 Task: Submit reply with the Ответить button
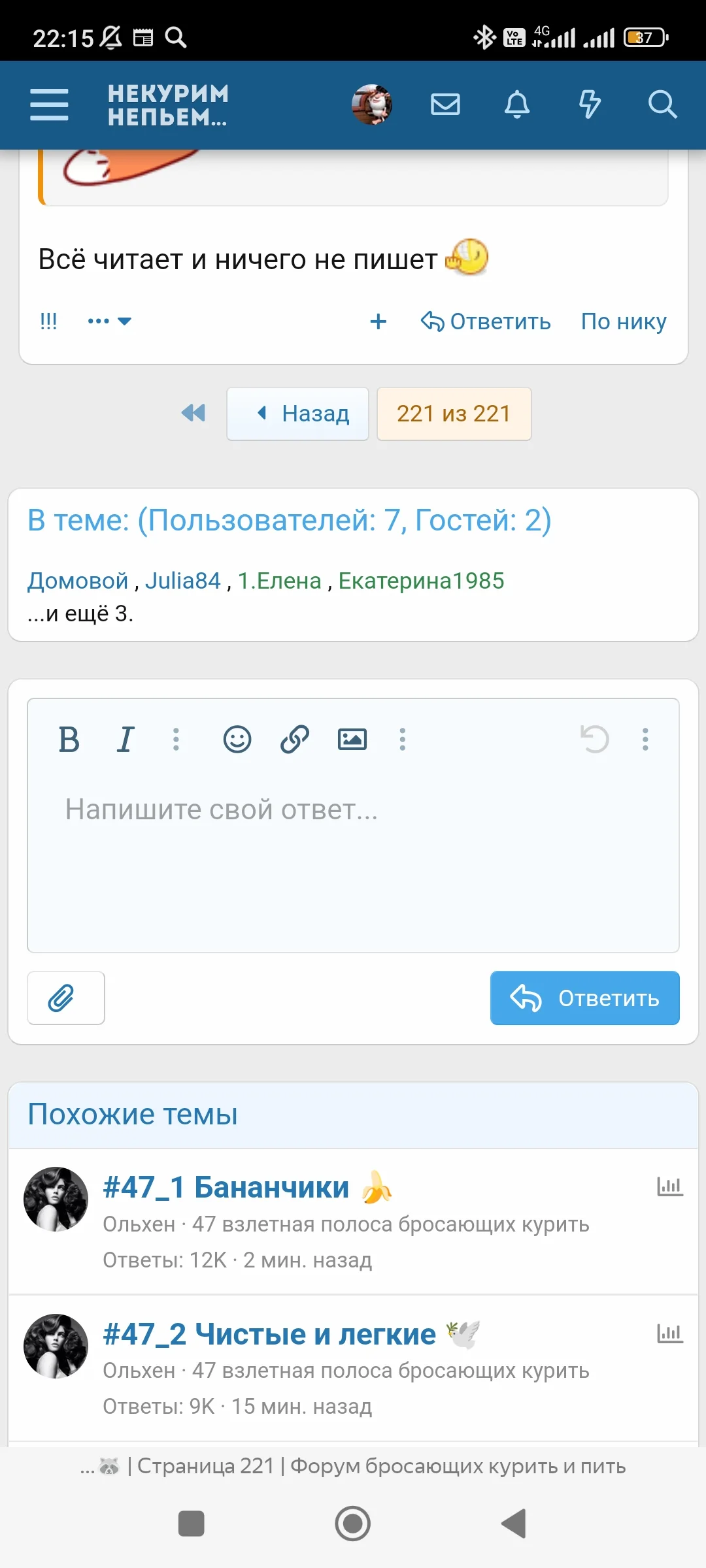(x=584, y=998)
